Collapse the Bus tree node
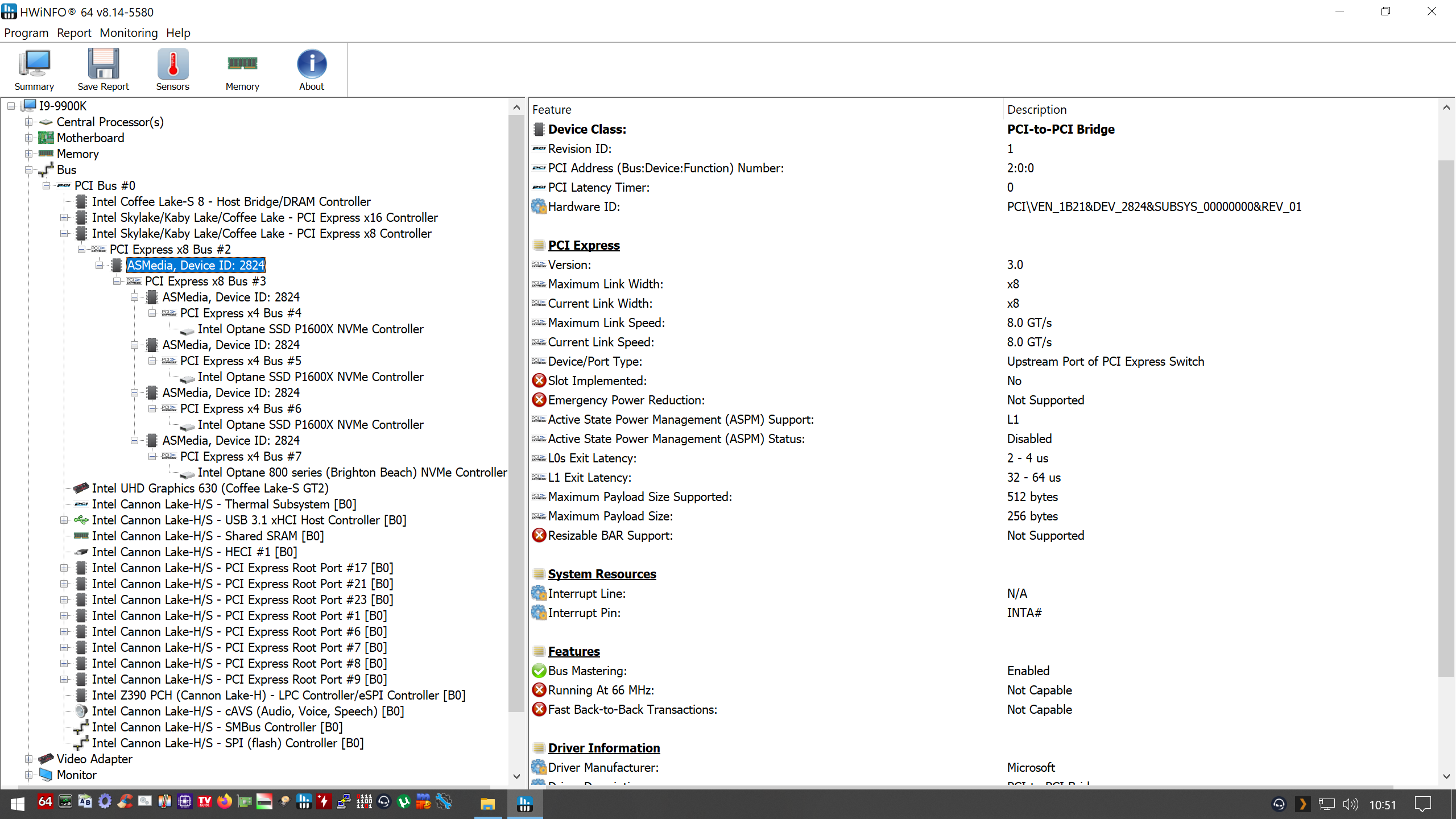This screenshot has width=1456, height=819. [28, 169]
